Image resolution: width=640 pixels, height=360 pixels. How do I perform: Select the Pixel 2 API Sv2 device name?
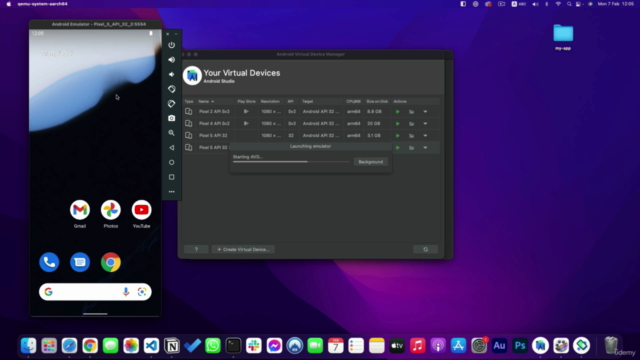pyautogui.click(x=214, y=111)
